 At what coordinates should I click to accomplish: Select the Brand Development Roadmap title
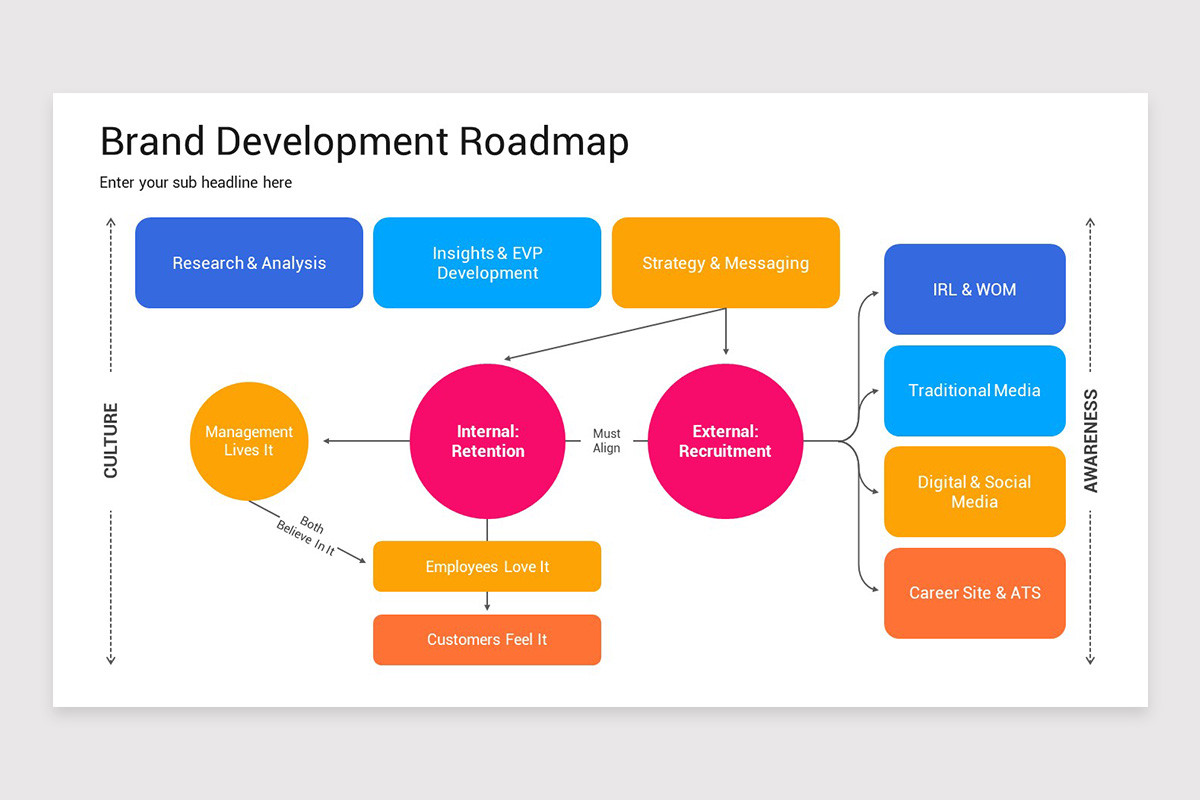point(364,142)
